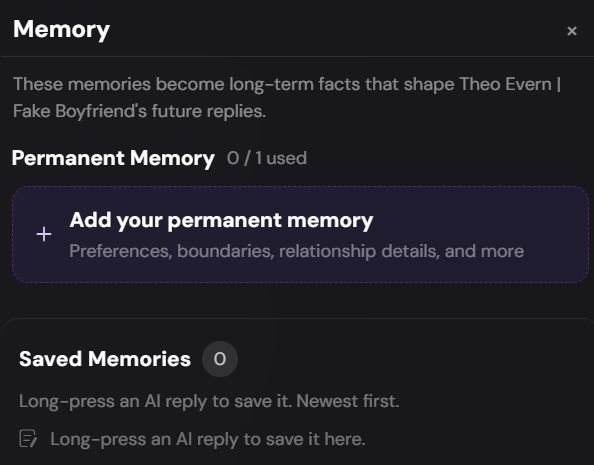Click the Fake Boyfriend's future replies line
This screenshot has height=465, width=594.
139,111
